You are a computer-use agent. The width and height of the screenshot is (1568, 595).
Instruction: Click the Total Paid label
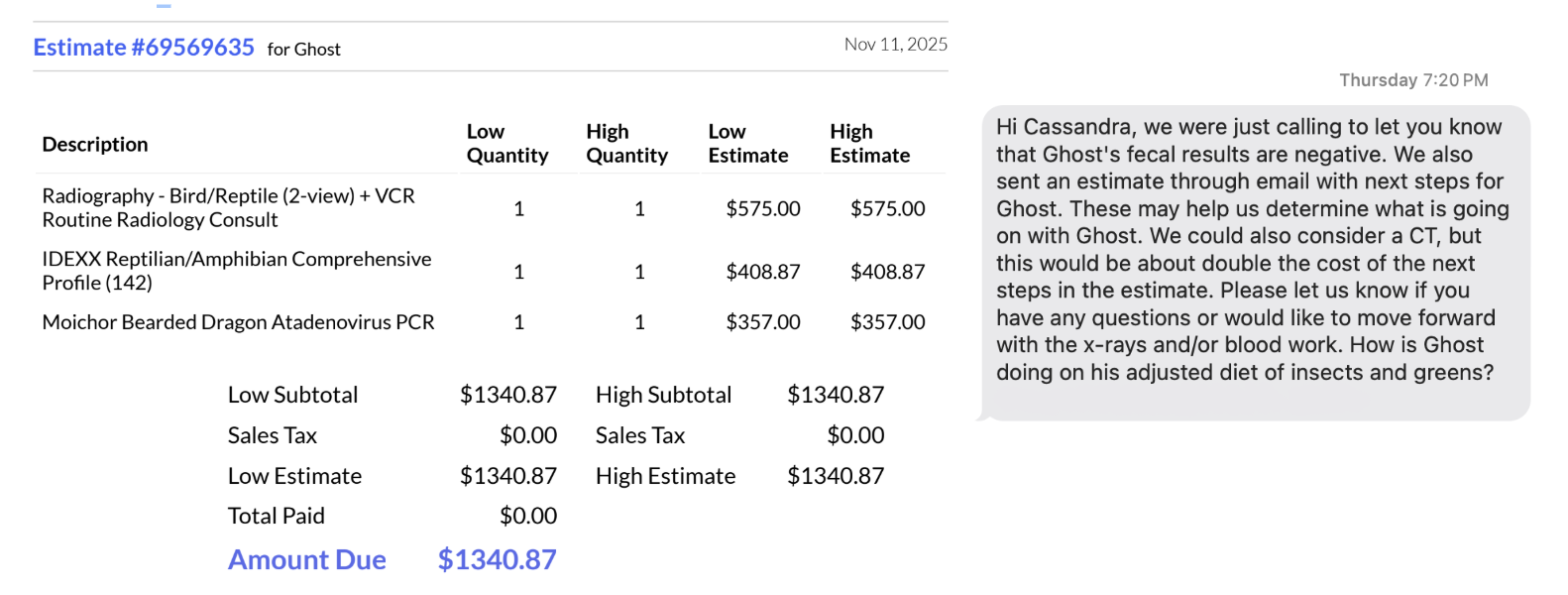pos(276,516)
